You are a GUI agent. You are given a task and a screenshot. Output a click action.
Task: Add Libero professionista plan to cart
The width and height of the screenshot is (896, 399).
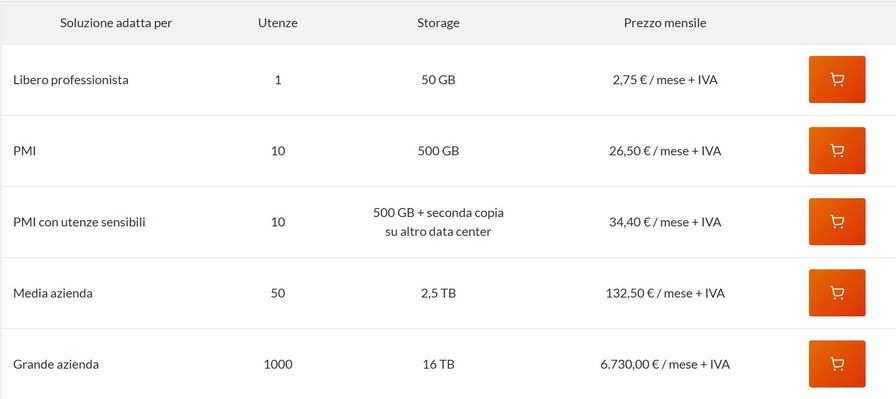[837, 79]
